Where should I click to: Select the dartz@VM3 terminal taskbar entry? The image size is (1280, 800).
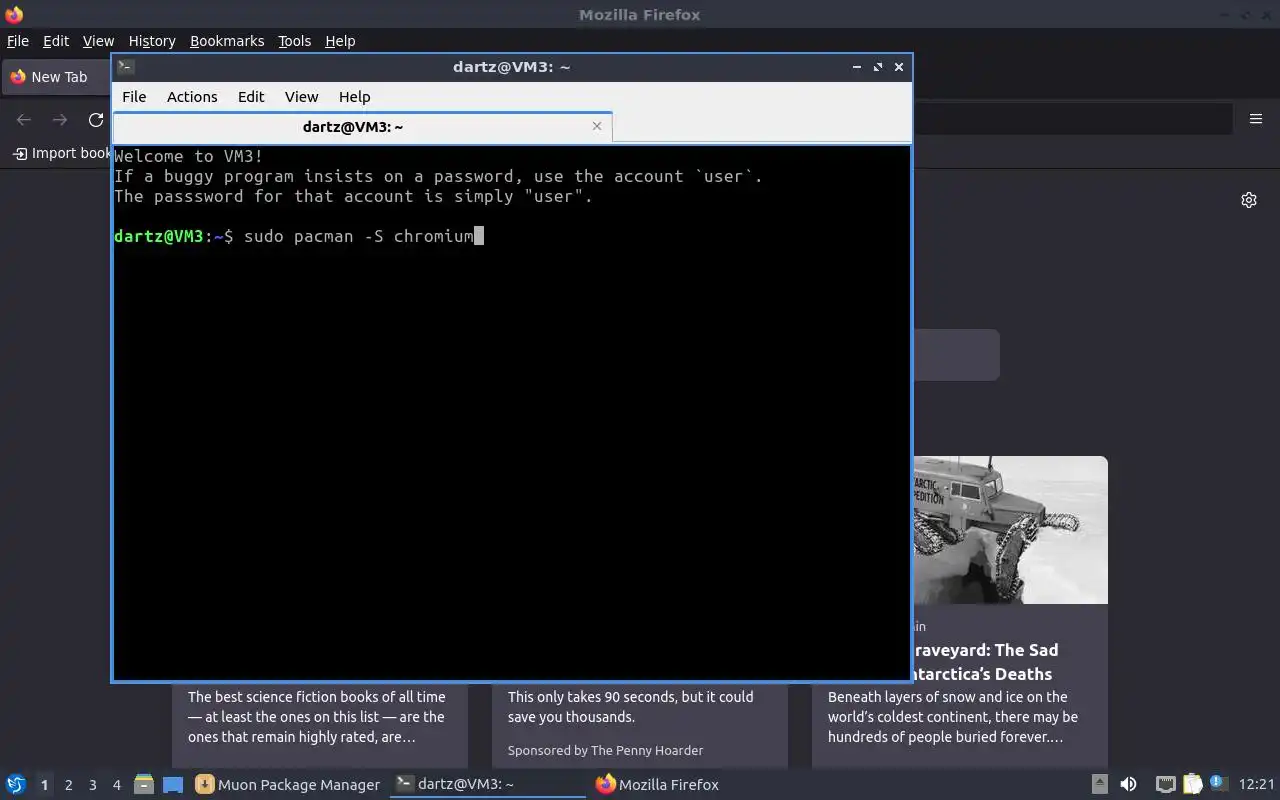click(x=488, y=785)
